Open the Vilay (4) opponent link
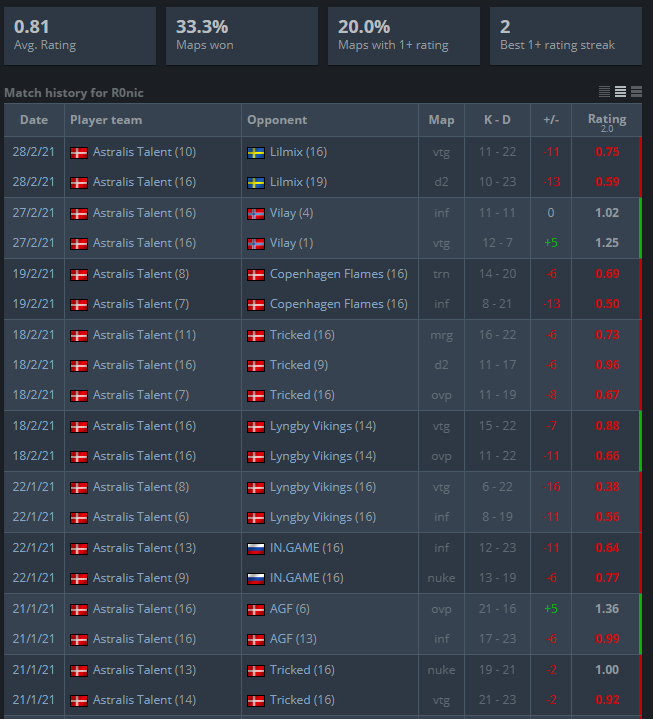This screenshot has height=719, width=653. coord(291,213)
